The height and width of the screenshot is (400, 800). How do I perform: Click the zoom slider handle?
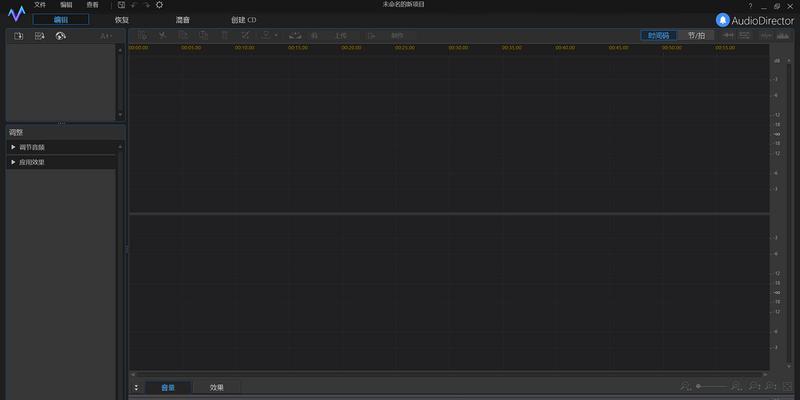698,386
